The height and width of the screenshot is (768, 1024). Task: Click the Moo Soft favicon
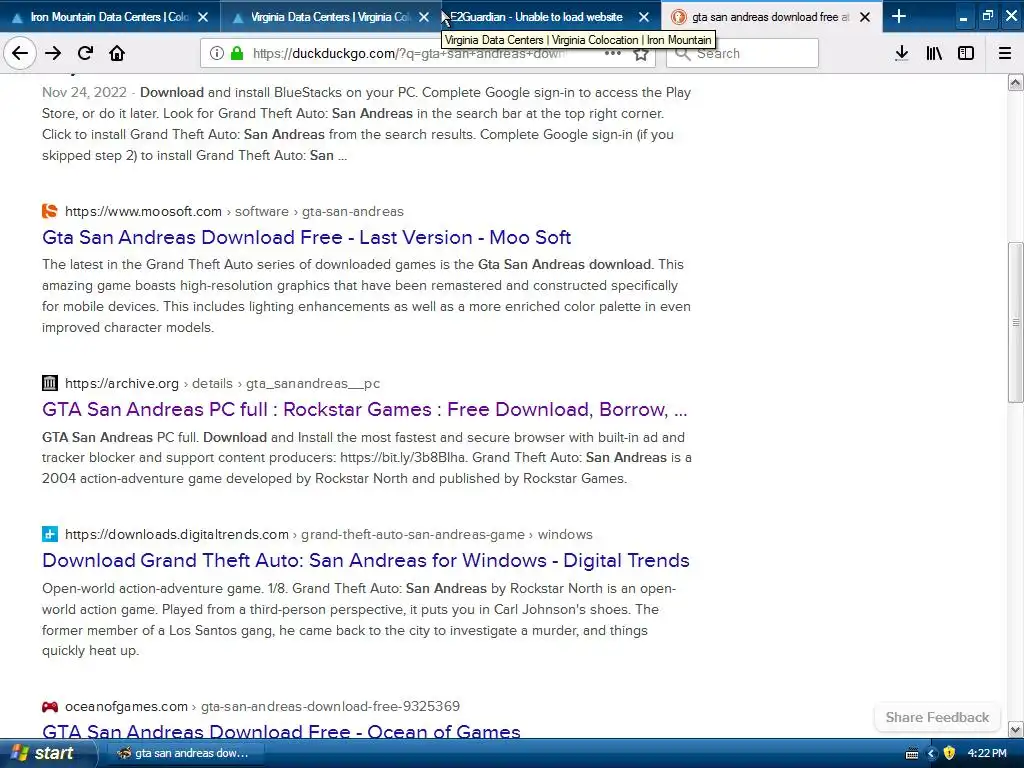click(x=50, y=211)
